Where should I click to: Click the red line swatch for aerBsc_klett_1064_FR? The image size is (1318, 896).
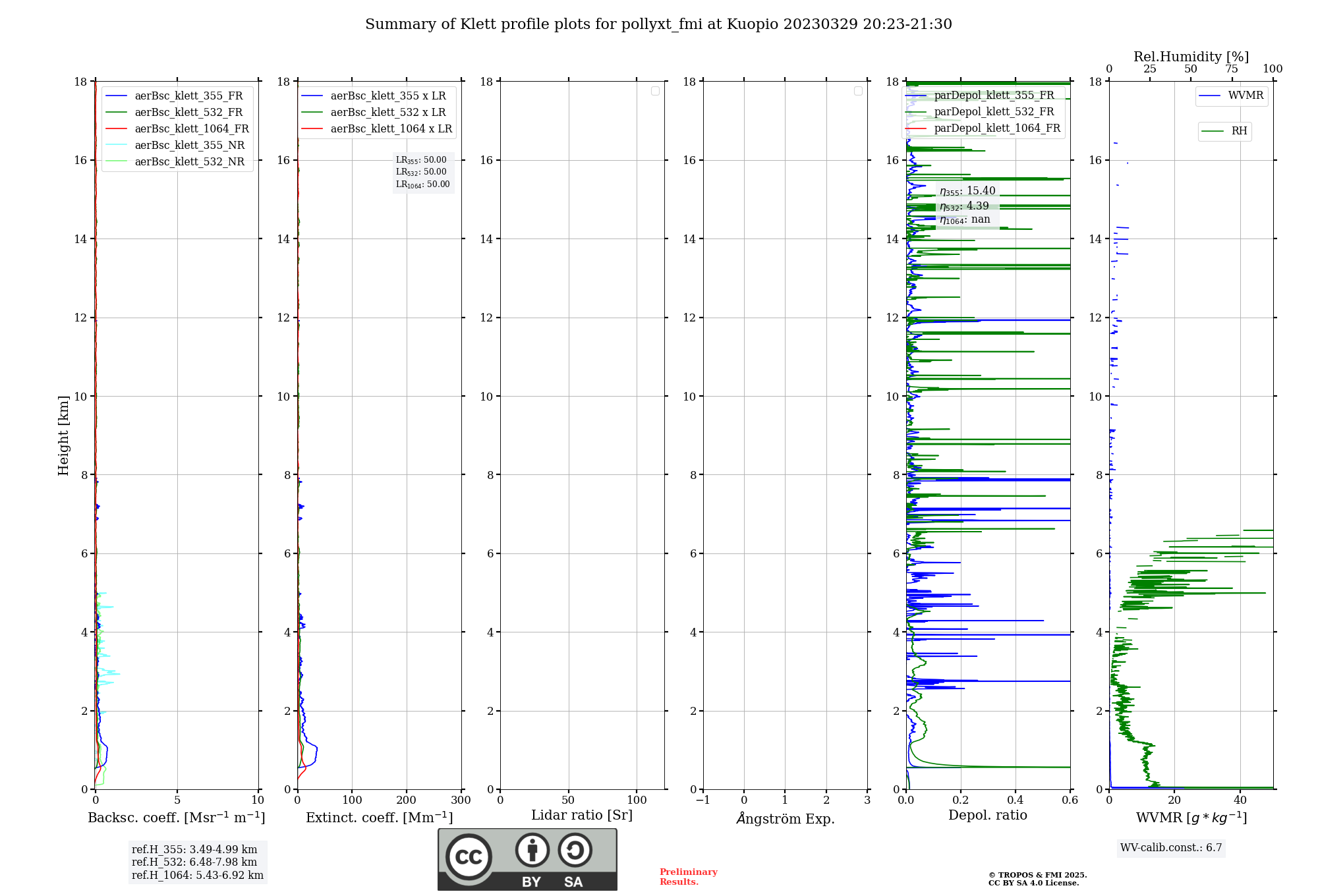pos(116,129)
